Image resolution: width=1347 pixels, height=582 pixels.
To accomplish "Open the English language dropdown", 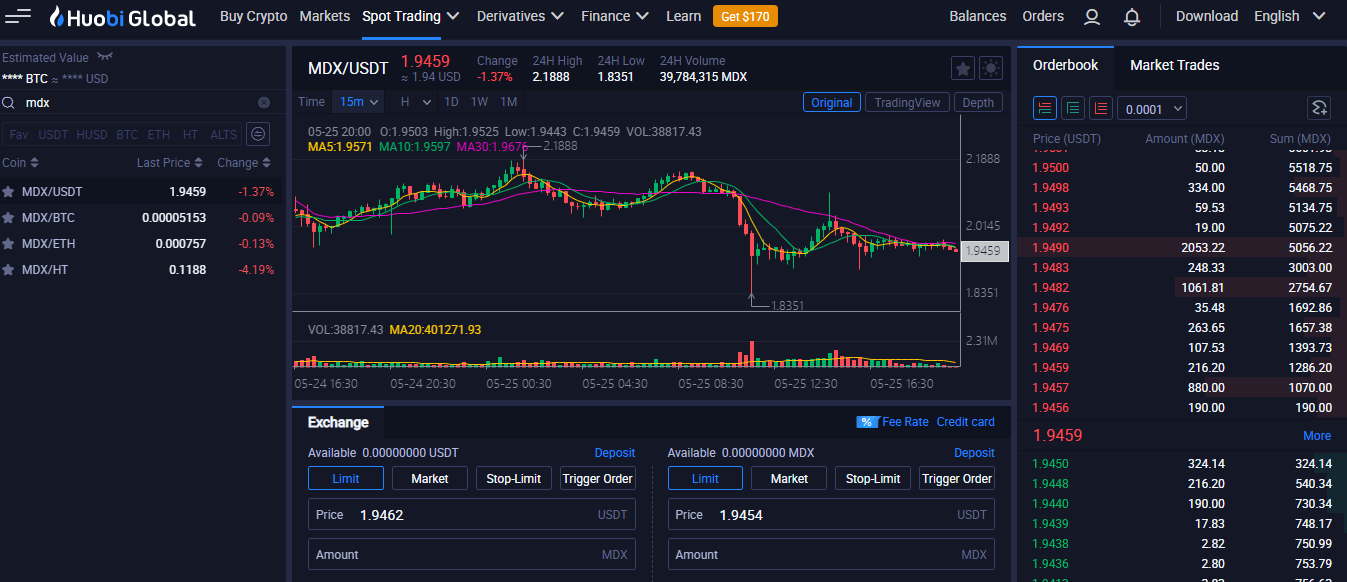I will (1291, 16).
